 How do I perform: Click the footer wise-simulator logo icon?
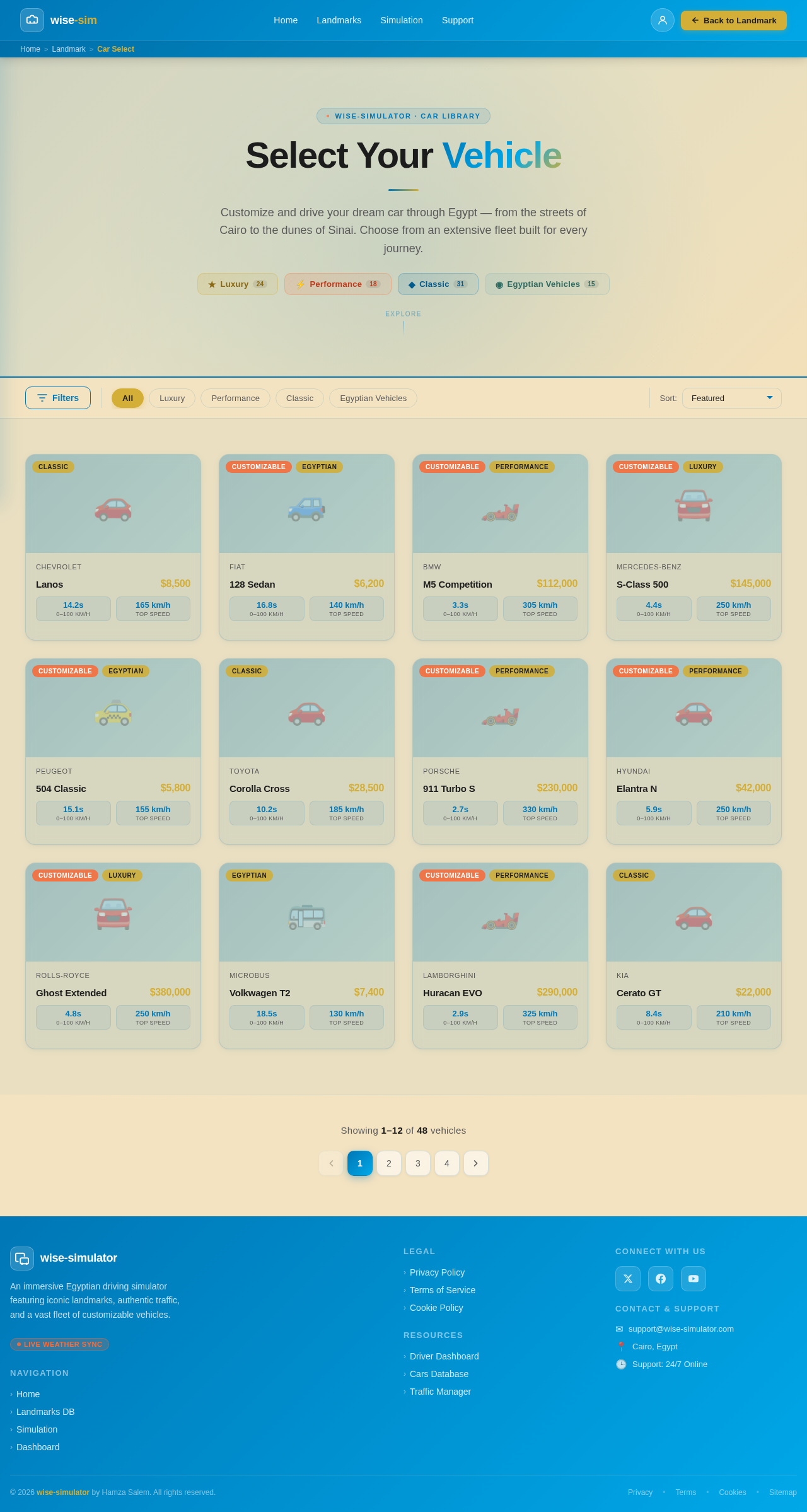coord(22,1259)
